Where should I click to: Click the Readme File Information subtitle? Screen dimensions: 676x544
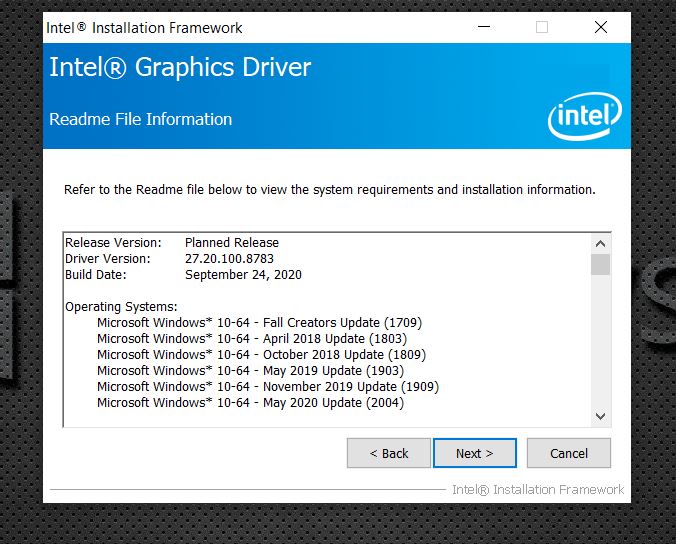[x=141, y=119]
